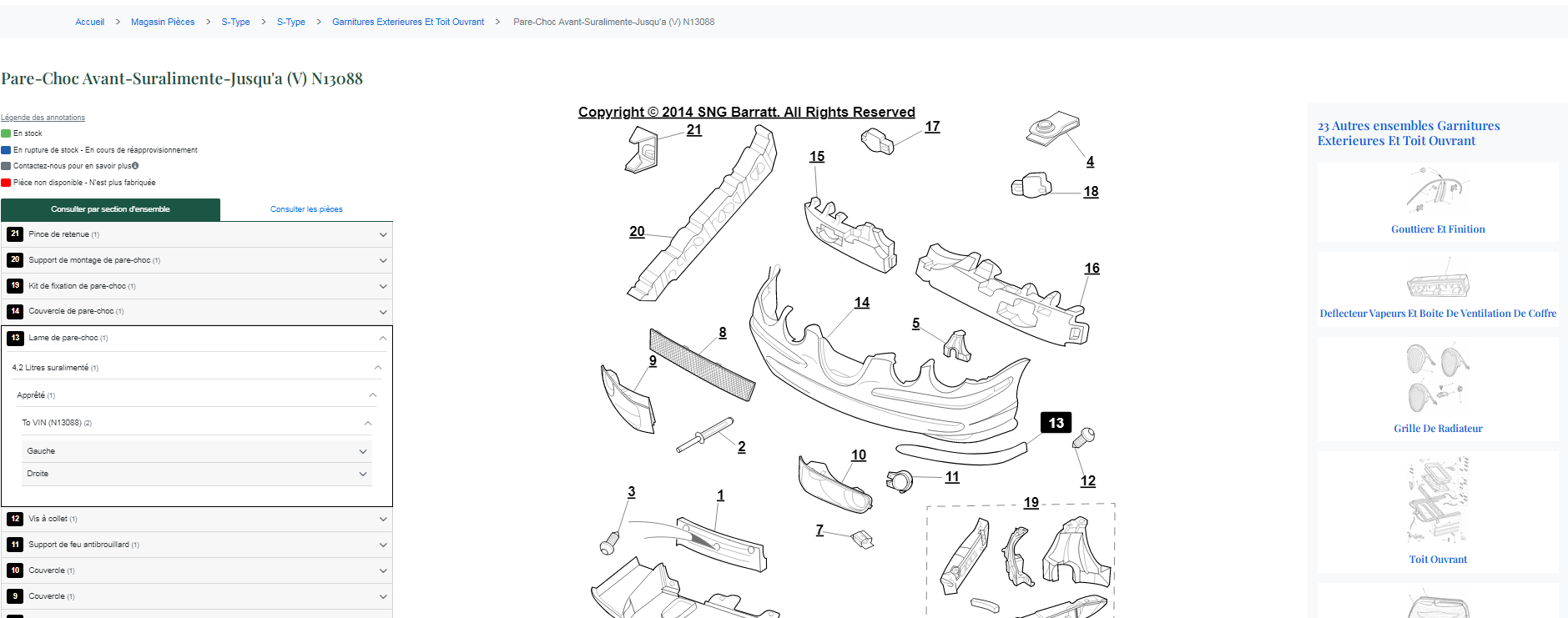This screenshot has width=1568, height=618.
Task: Open Grille De Radiateur thumbnail
Action: pos(1437,380)
